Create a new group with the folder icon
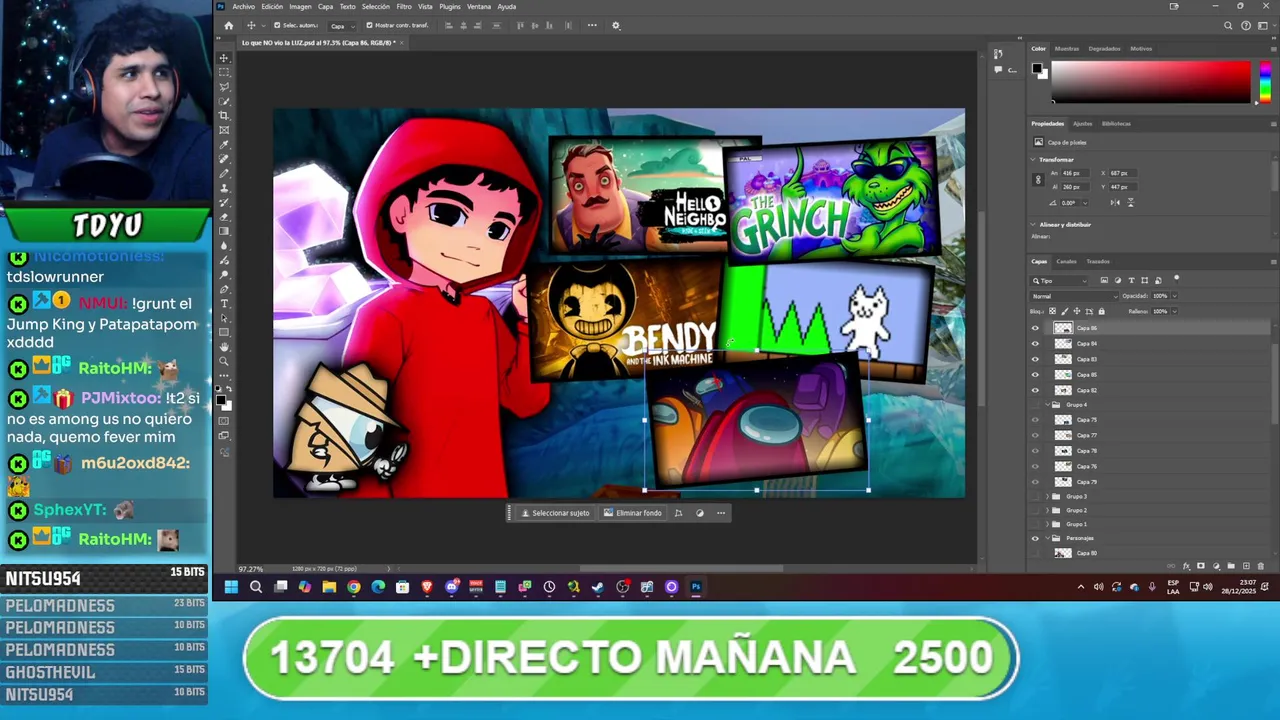This screenshot has width=1280, height=720. 1231,566
